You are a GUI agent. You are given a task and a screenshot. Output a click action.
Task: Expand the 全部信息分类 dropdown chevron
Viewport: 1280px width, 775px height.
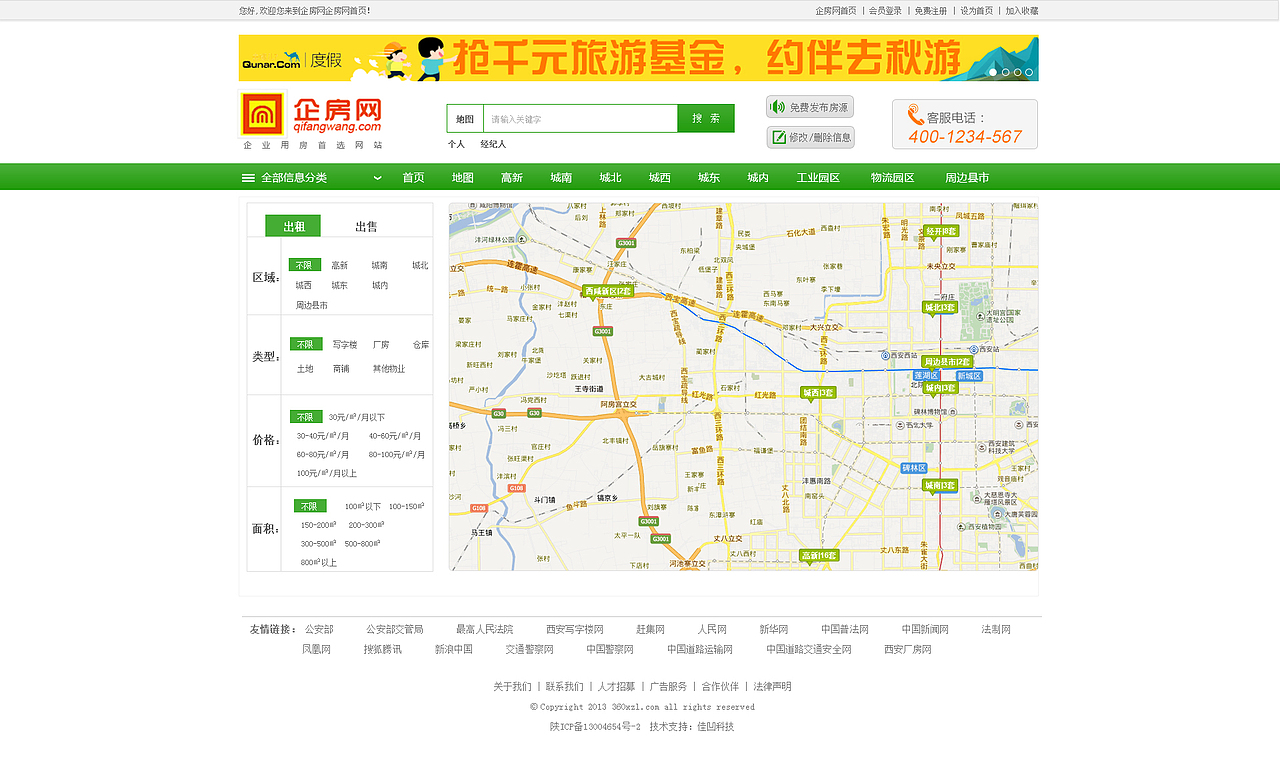coord(377,178)
